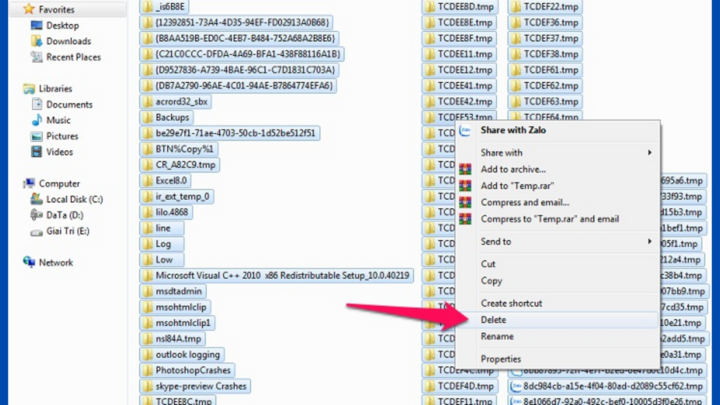720x405 pixels.
Task: Select the BTN%Copy%1 folder
Action: pos(178,149)
